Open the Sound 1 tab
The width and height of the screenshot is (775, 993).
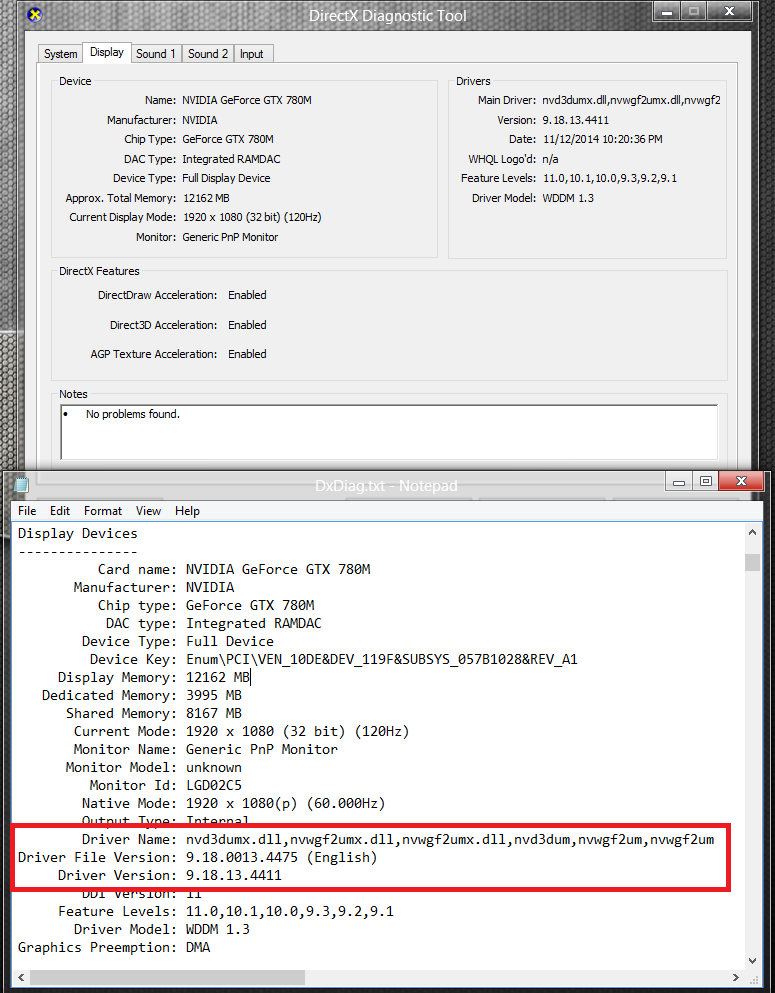click(x=156, y=54)
